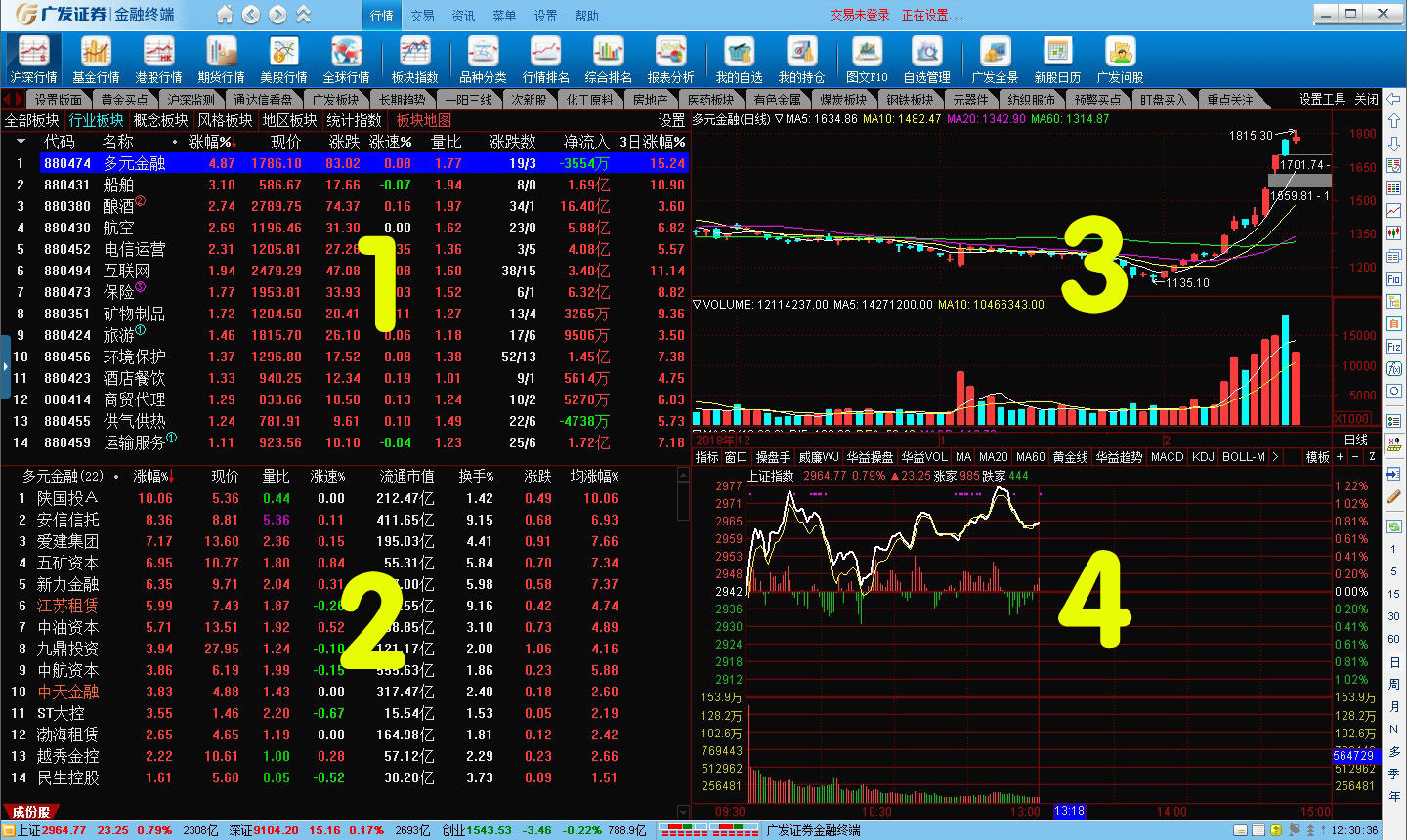Open the 模板 template selector
1407x840 pixels.
tap(1318, 456)
